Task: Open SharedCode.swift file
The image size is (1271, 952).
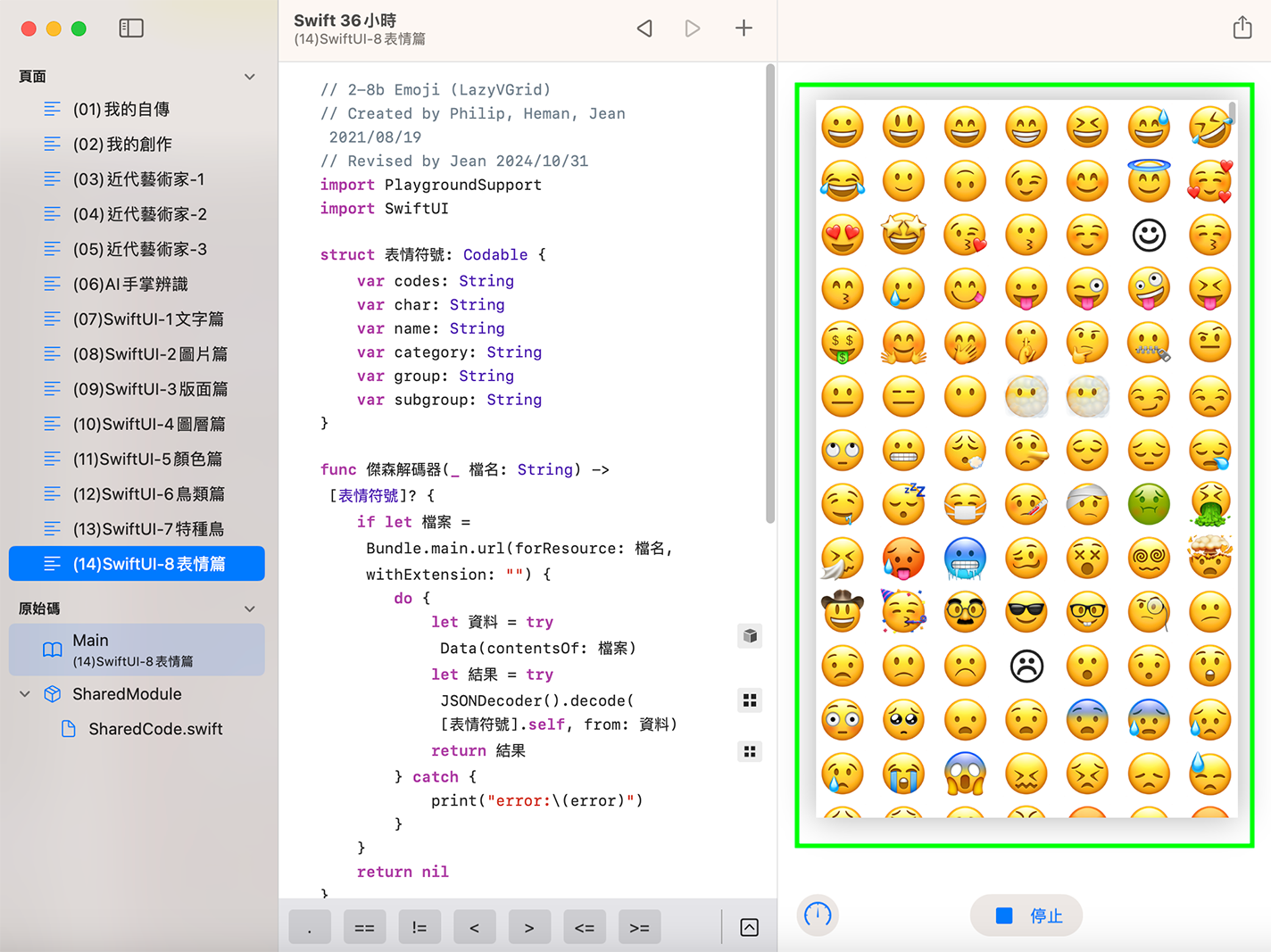Action: [x=155, y=729]
